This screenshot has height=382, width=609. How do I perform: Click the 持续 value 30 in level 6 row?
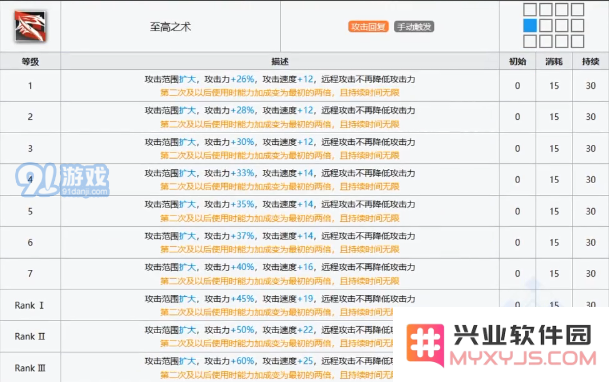(x=590, y=243)
